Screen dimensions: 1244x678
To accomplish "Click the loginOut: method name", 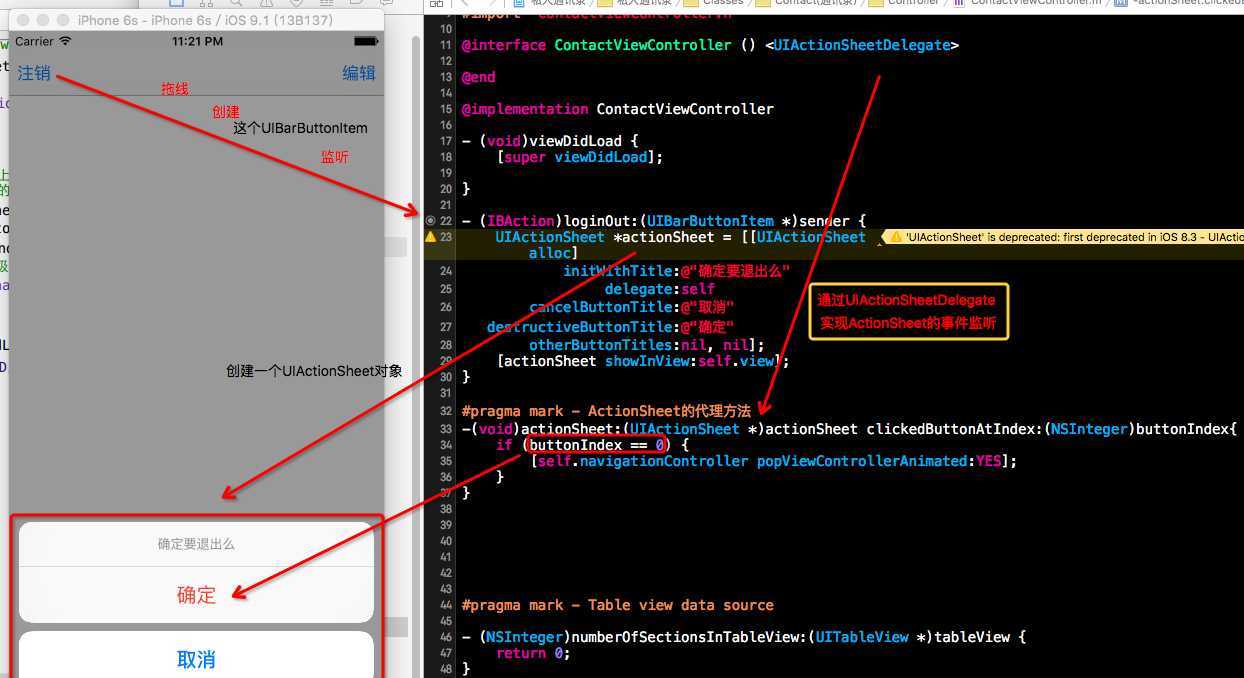I will pyautogui.click(x=602, y=221).
